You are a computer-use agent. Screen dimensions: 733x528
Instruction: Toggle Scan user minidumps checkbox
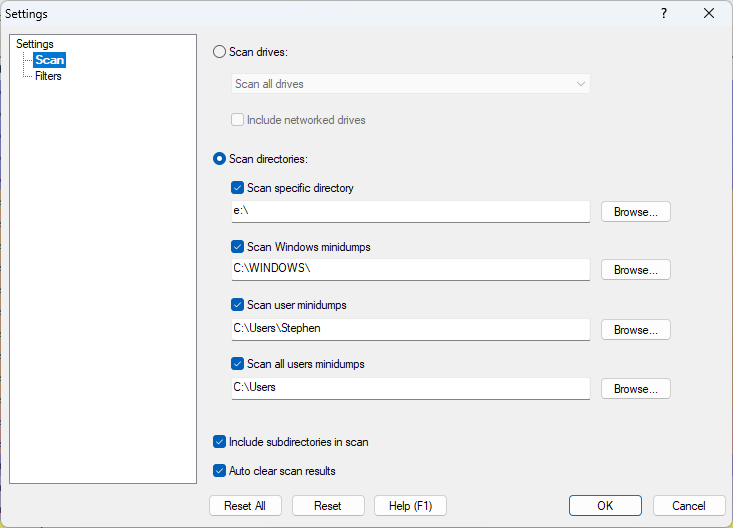[237, 305]
